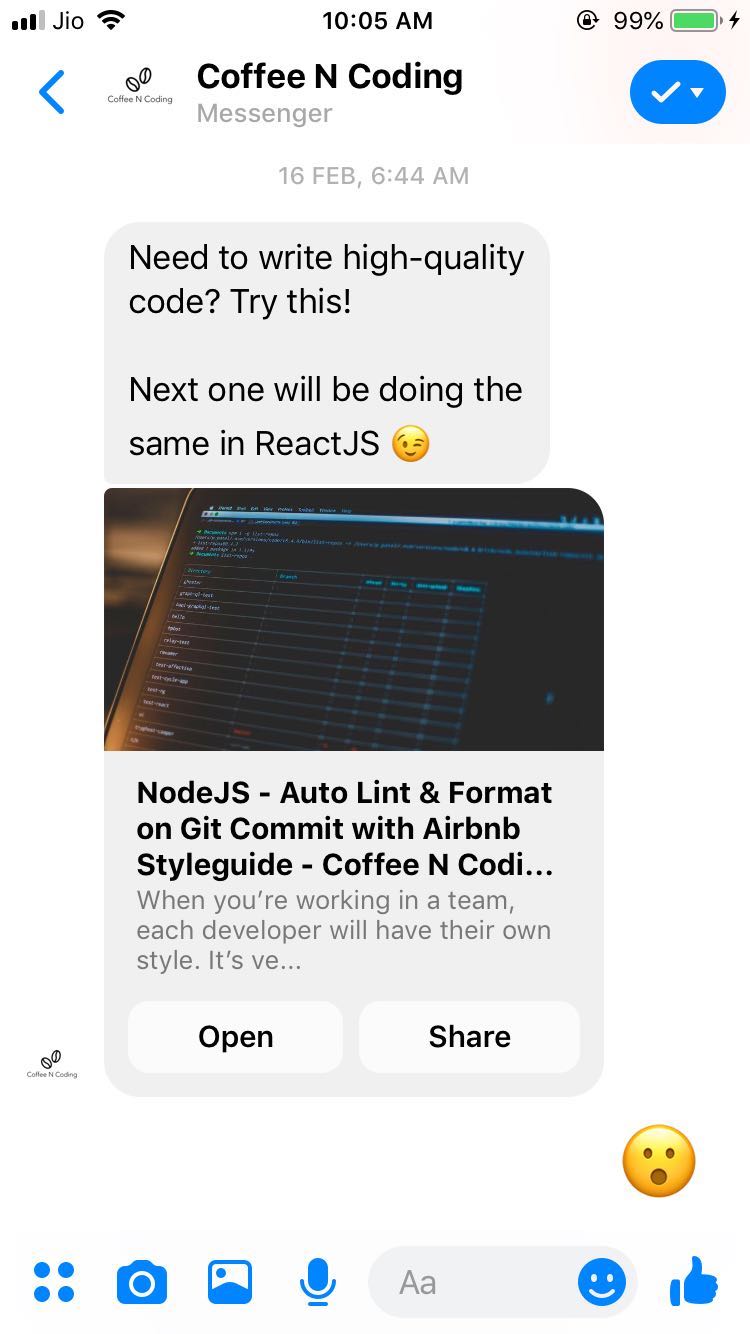Open the NodeJS Auto Lint & Format article title

[345, 828]
